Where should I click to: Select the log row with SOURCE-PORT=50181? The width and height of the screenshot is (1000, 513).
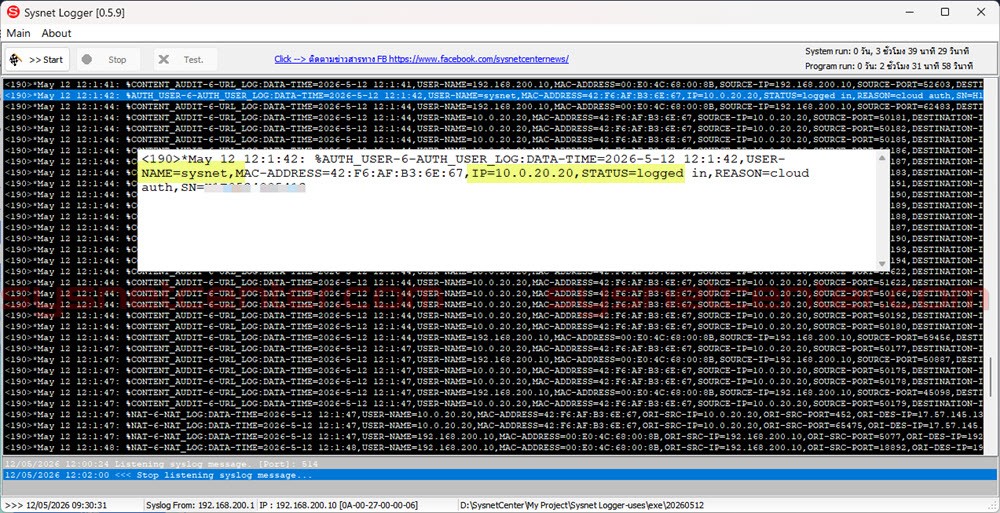tap(493, 117)
